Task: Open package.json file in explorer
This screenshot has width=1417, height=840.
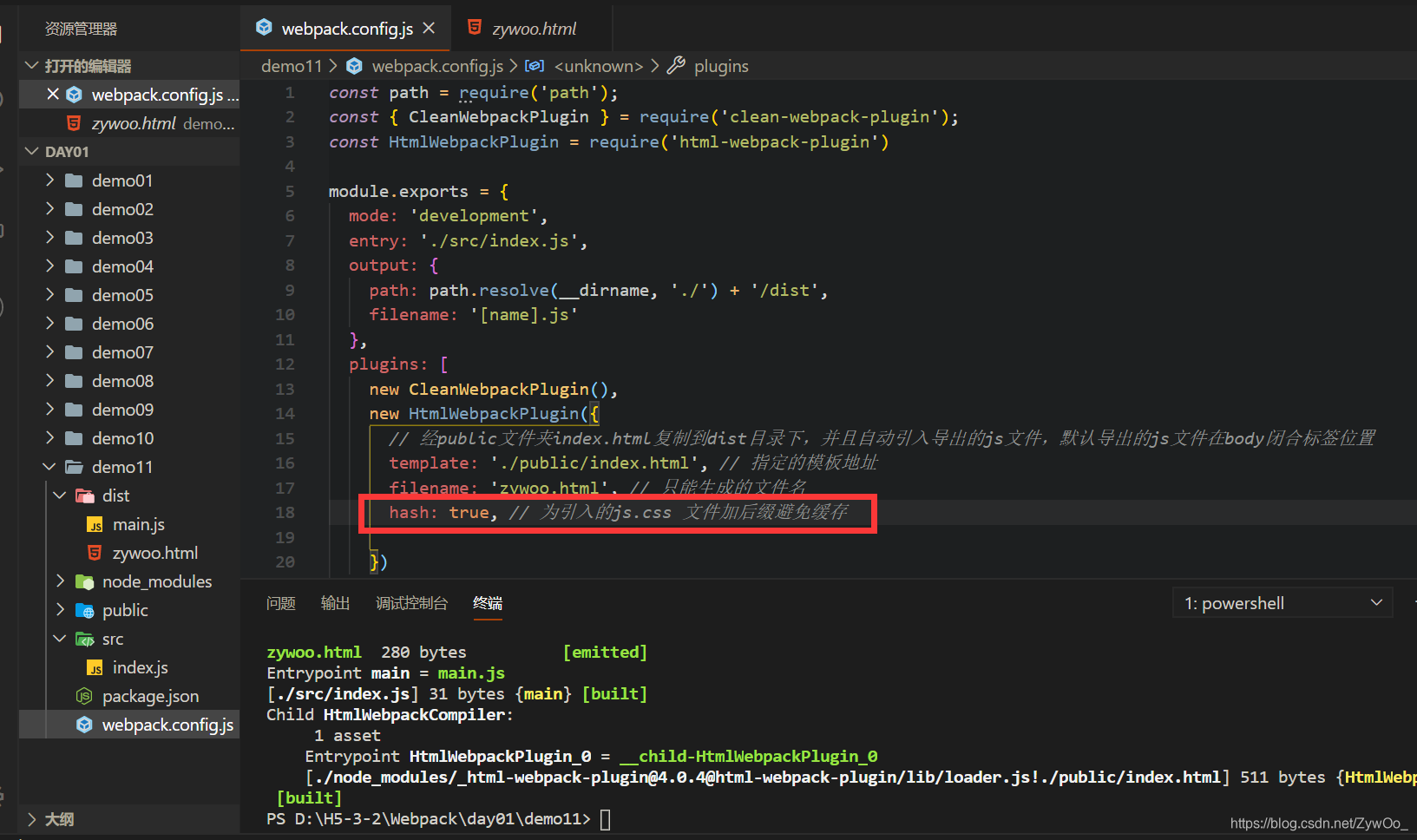Action: 150,696
